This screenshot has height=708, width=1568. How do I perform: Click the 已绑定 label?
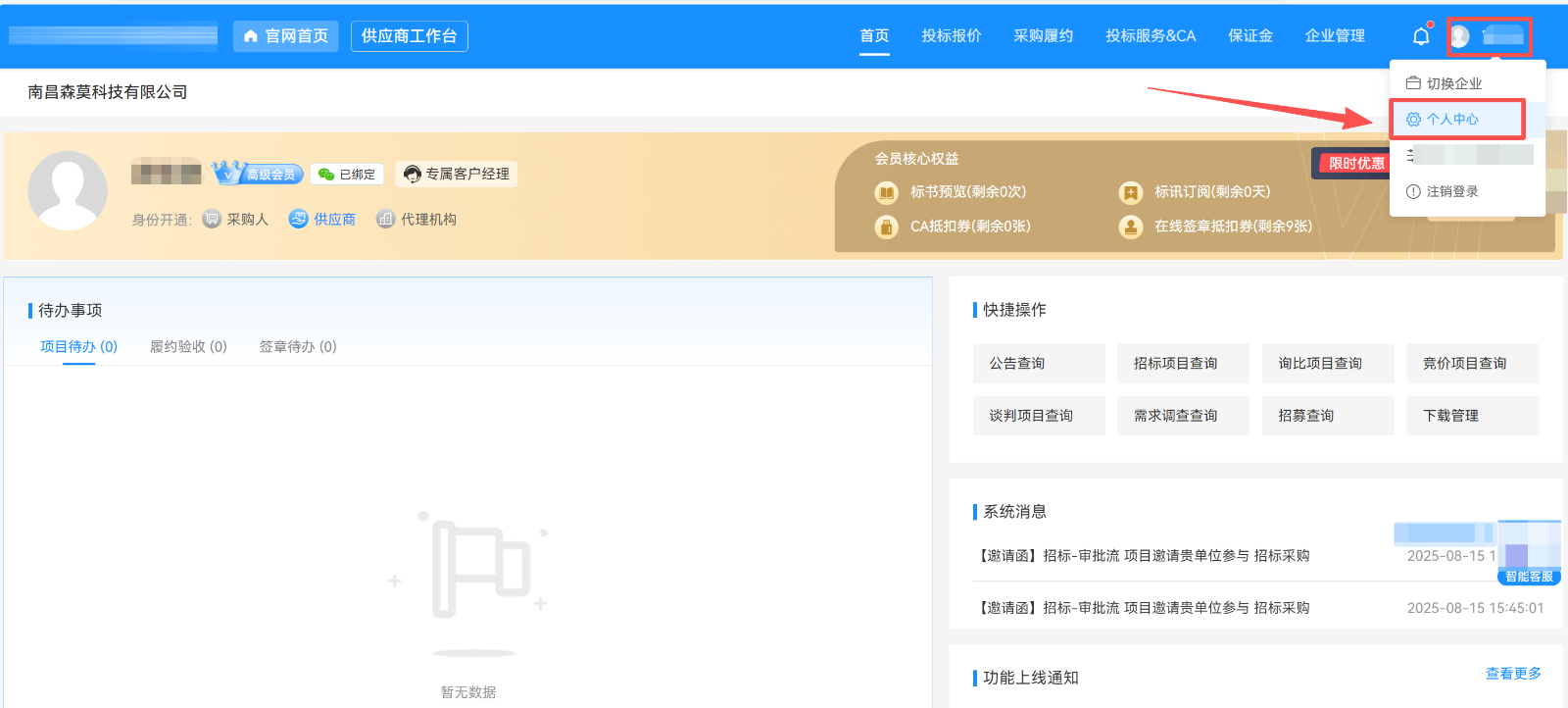pyautogui.click(x=358, y=175)
